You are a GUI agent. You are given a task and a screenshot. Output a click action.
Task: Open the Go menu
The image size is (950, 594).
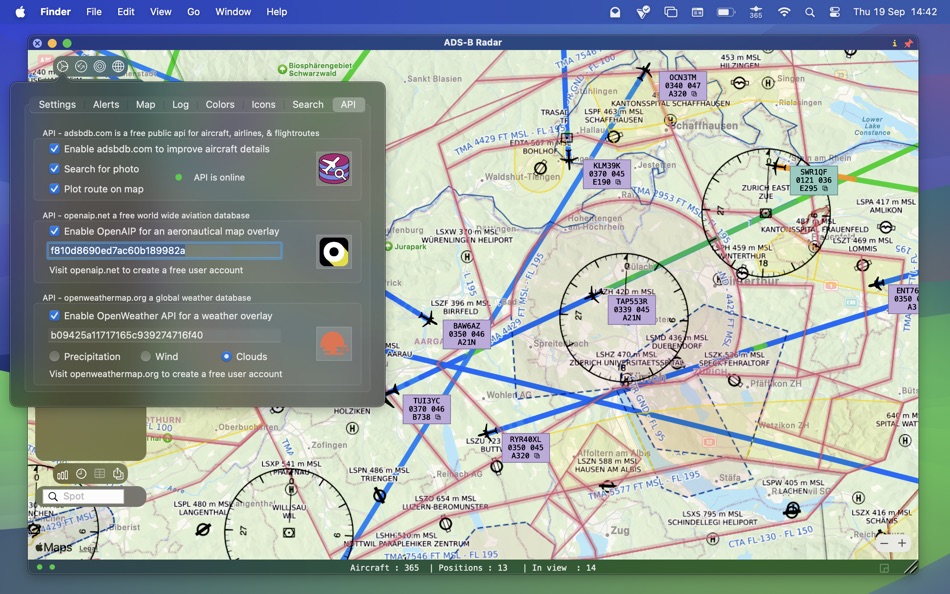[193, 12]
